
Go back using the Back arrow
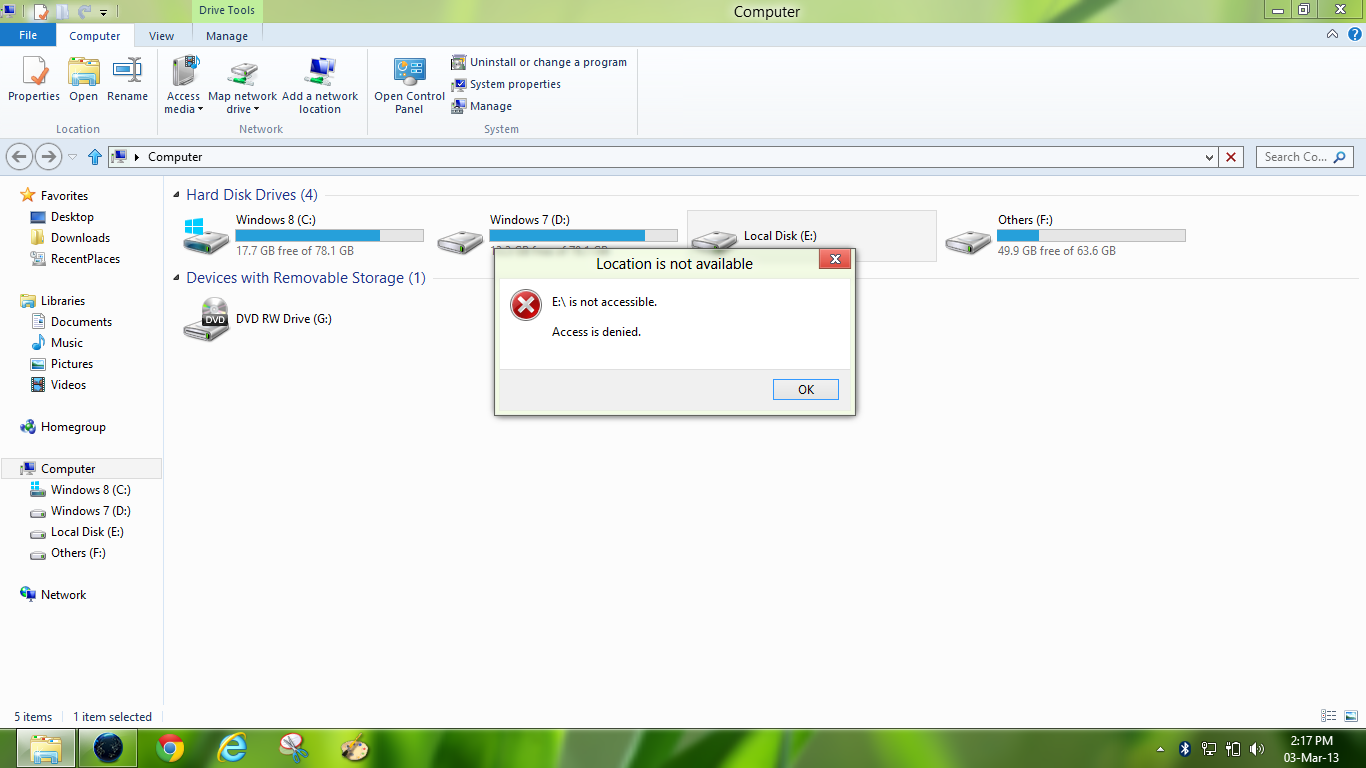click(x=19, y=157)
